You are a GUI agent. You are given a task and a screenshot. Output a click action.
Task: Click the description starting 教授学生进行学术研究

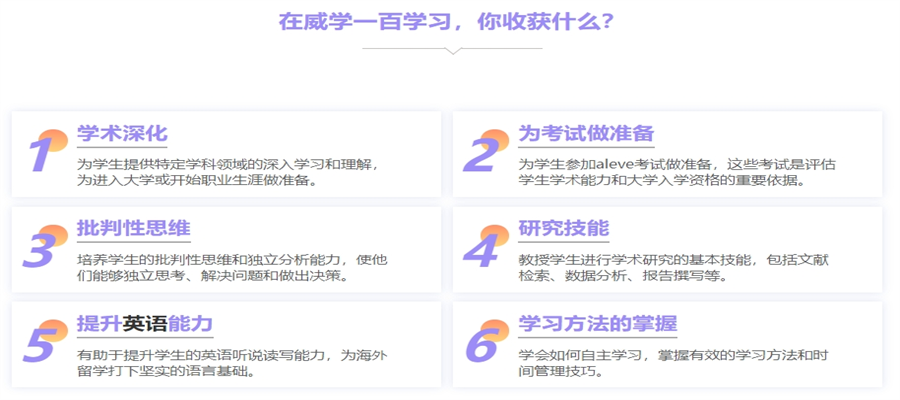[674, 267]
